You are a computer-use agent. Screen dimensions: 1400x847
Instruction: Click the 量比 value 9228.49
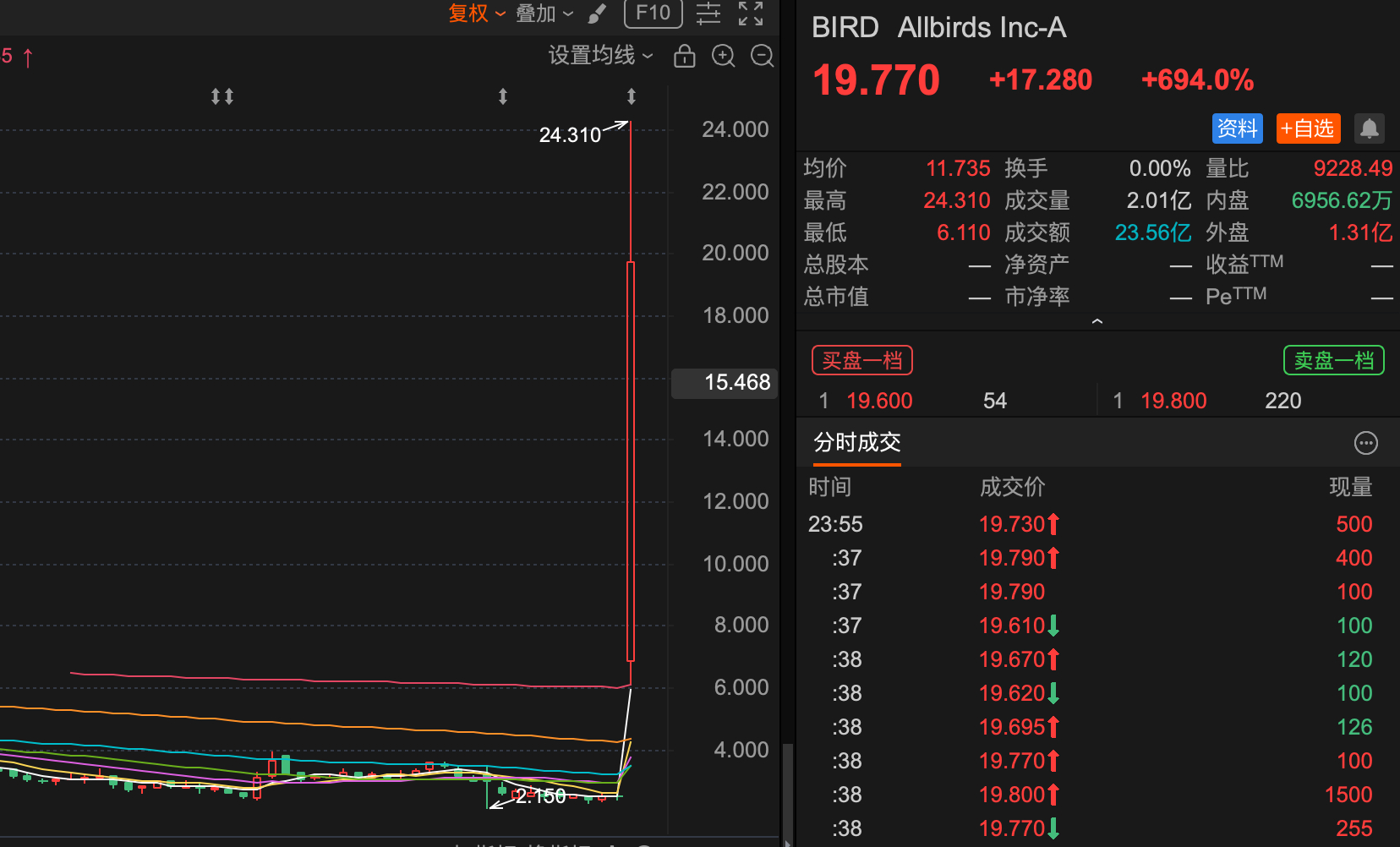coord(1353,168)
